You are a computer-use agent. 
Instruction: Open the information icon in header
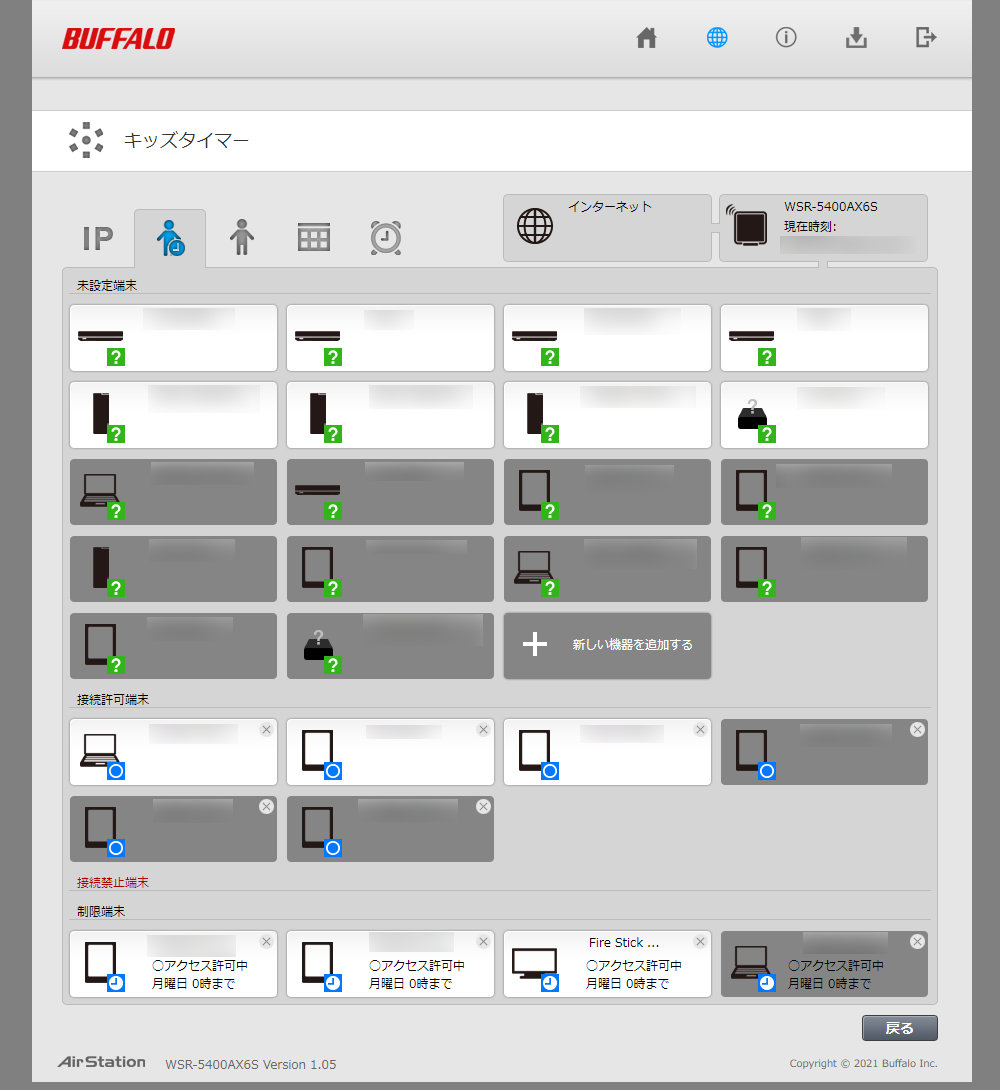click(786, 38)
